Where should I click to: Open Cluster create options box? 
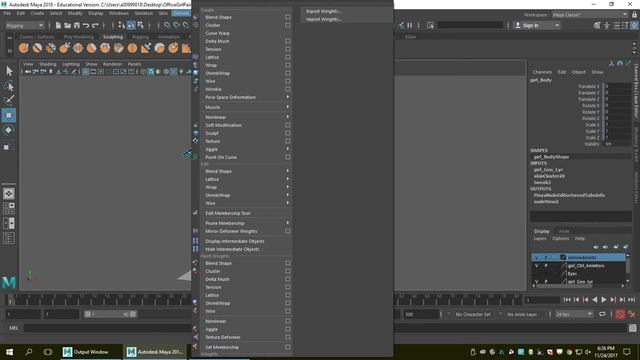coord(288,25)
